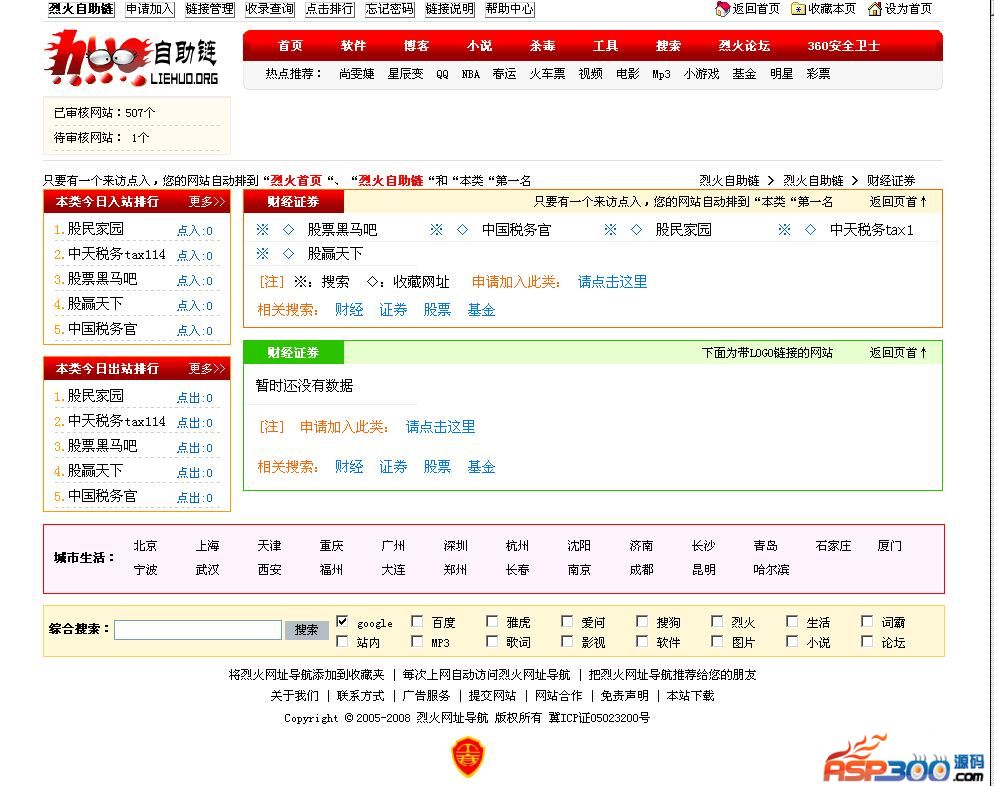Tick the 论坛 checkbox
This screenshot has height=786, width=994.
(867, 641)
